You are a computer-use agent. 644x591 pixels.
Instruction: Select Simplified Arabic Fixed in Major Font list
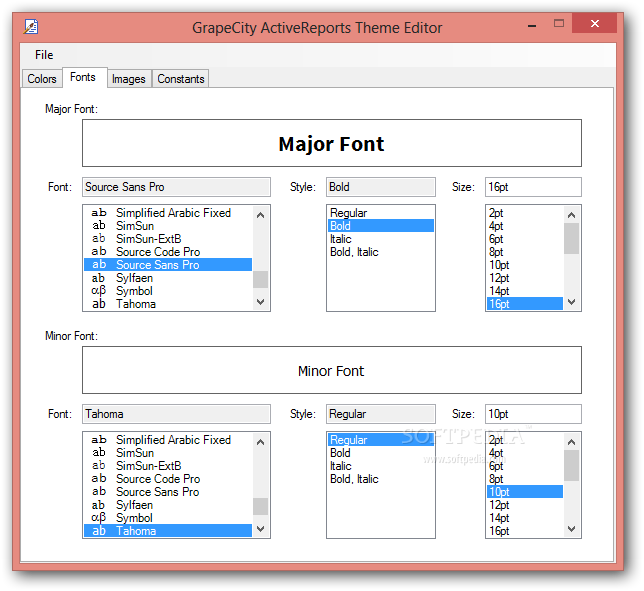(168, 213)
